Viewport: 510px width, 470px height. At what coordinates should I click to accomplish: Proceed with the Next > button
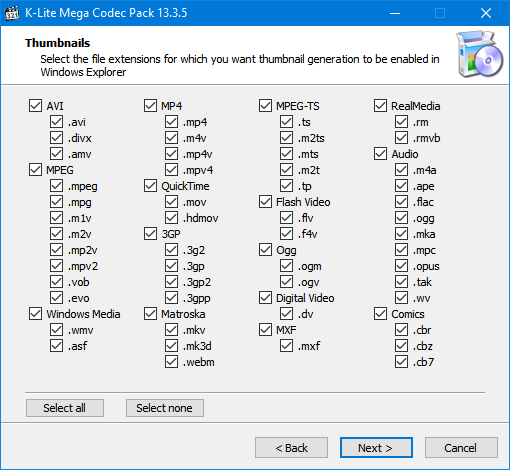(376, 448)
